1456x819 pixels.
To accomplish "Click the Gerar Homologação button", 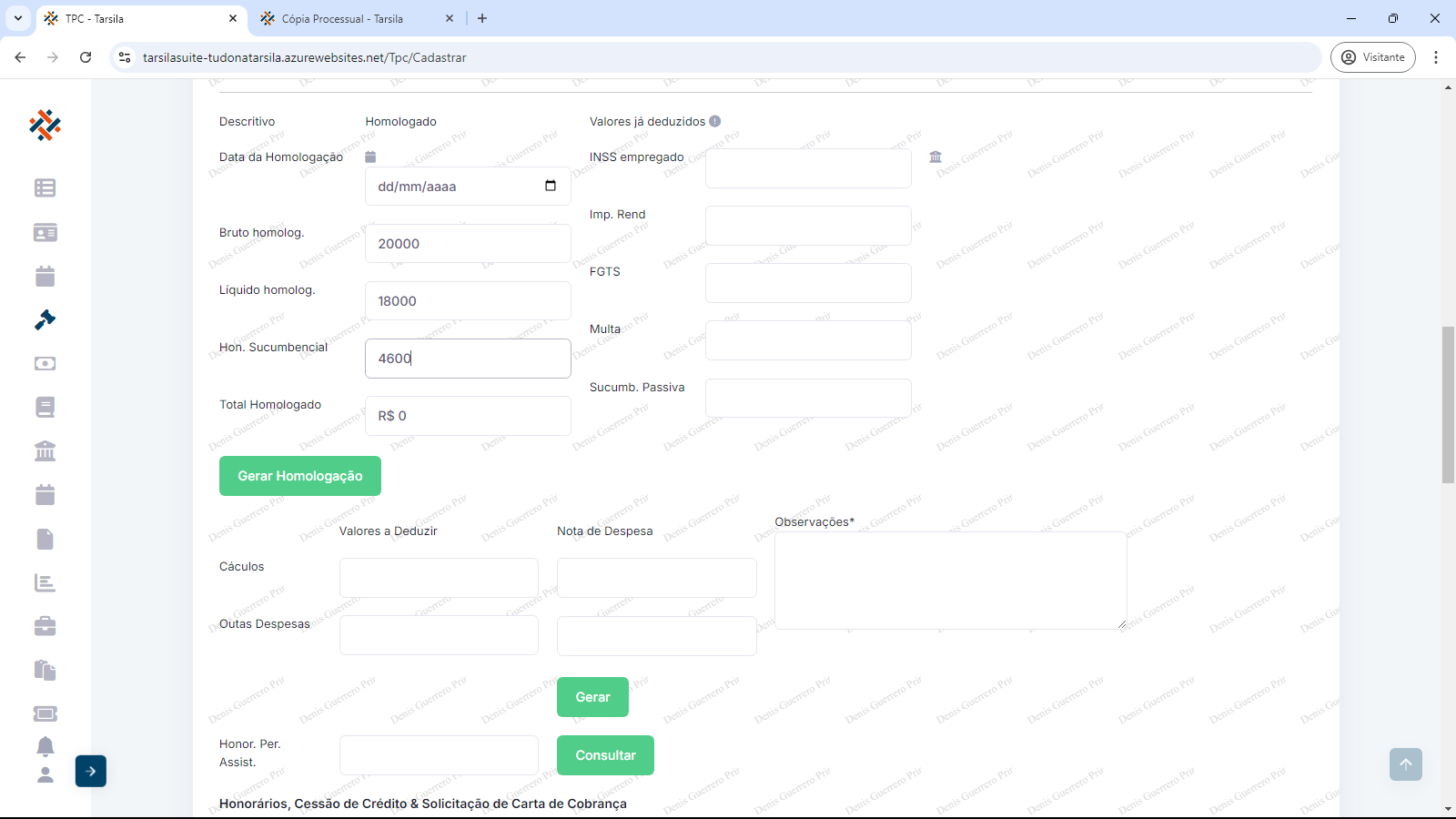I will click(300, 476).
